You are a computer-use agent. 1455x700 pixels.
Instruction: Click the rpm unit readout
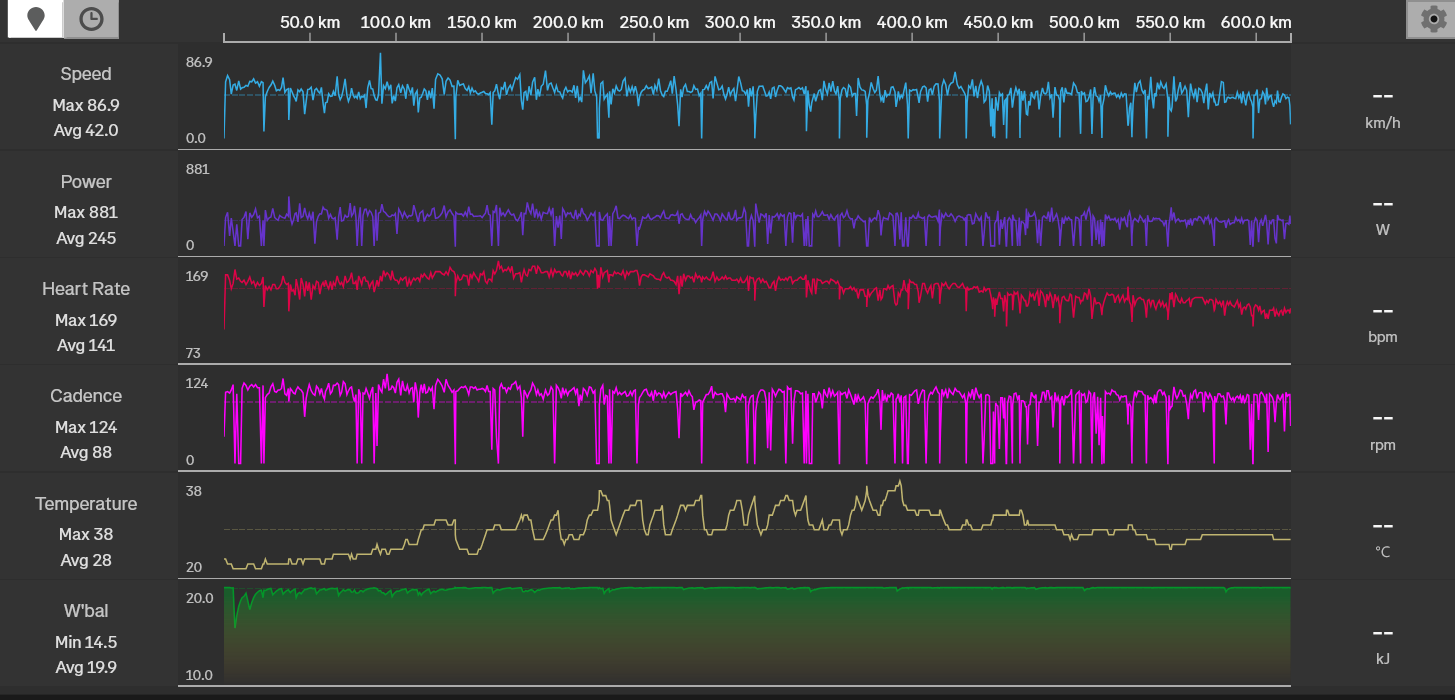[1382, 445]
